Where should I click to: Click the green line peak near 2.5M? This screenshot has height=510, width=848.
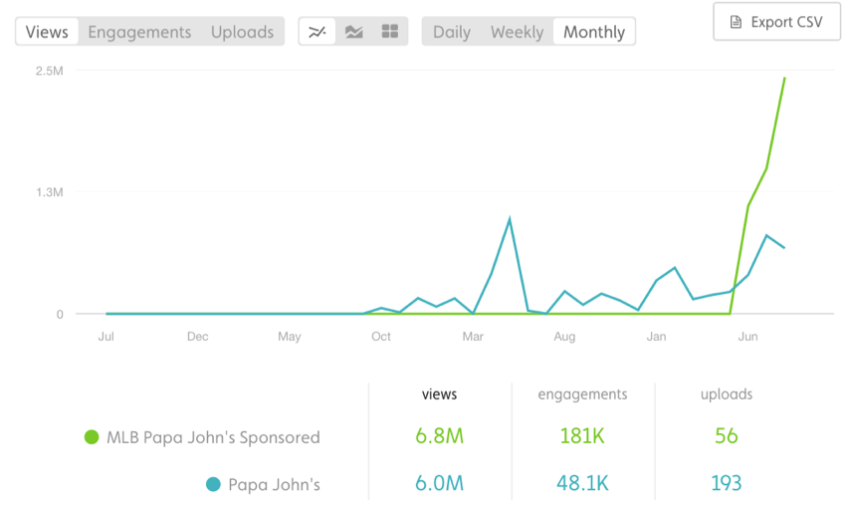(785, 78)
